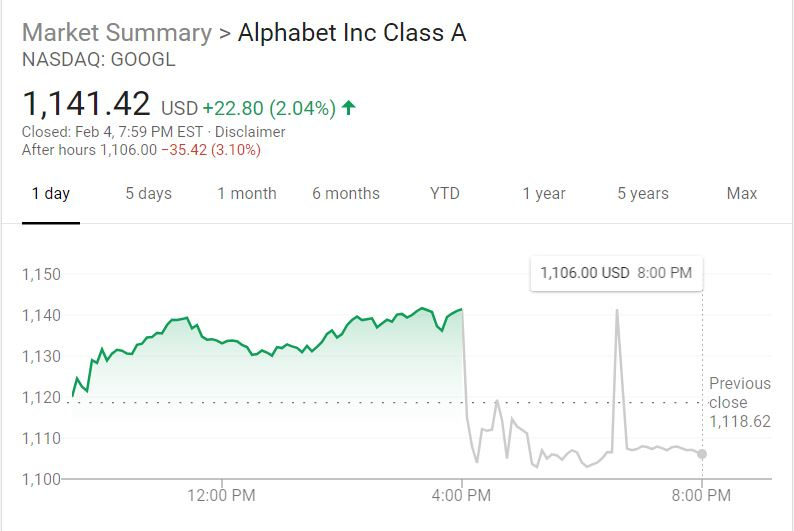Screen dimensions: 794x531
Task: View the 5 years chart tab
Action: [643, 194]
